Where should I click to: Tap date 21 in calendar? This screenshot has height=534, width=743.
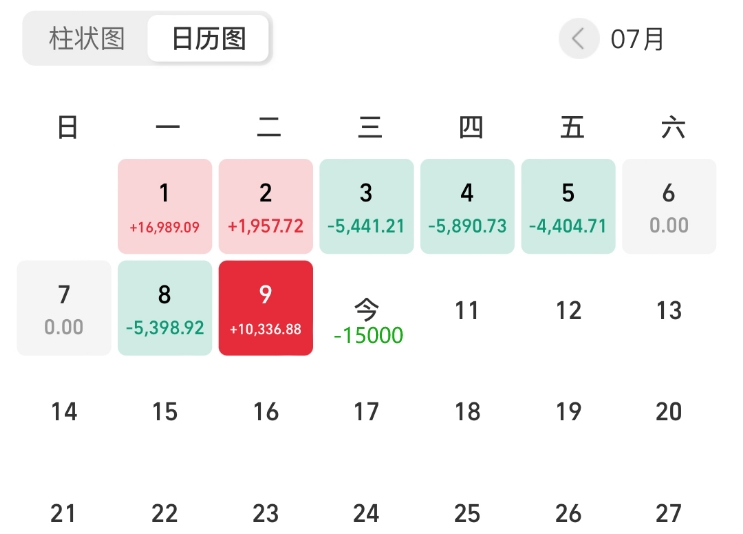click(63, 514)
